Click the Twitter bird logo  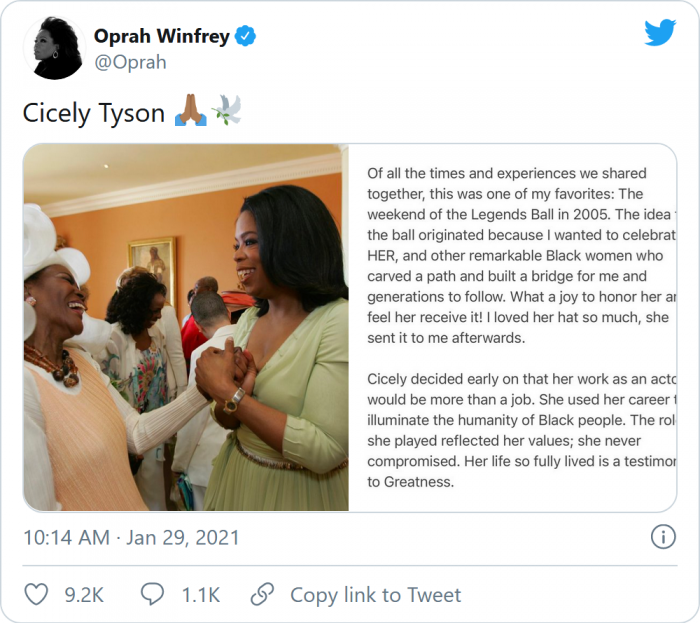tap(660, 33)
